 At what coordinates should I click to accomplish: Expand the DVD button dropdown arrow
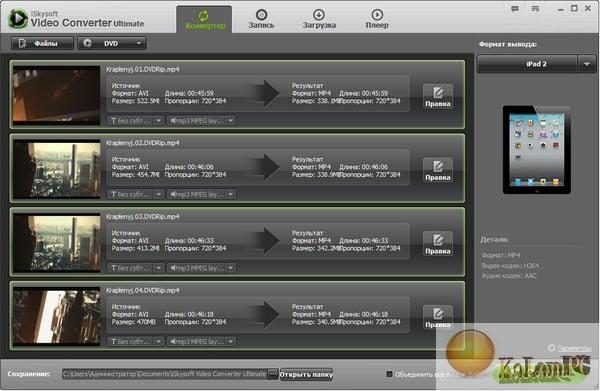tap(139, 43)
